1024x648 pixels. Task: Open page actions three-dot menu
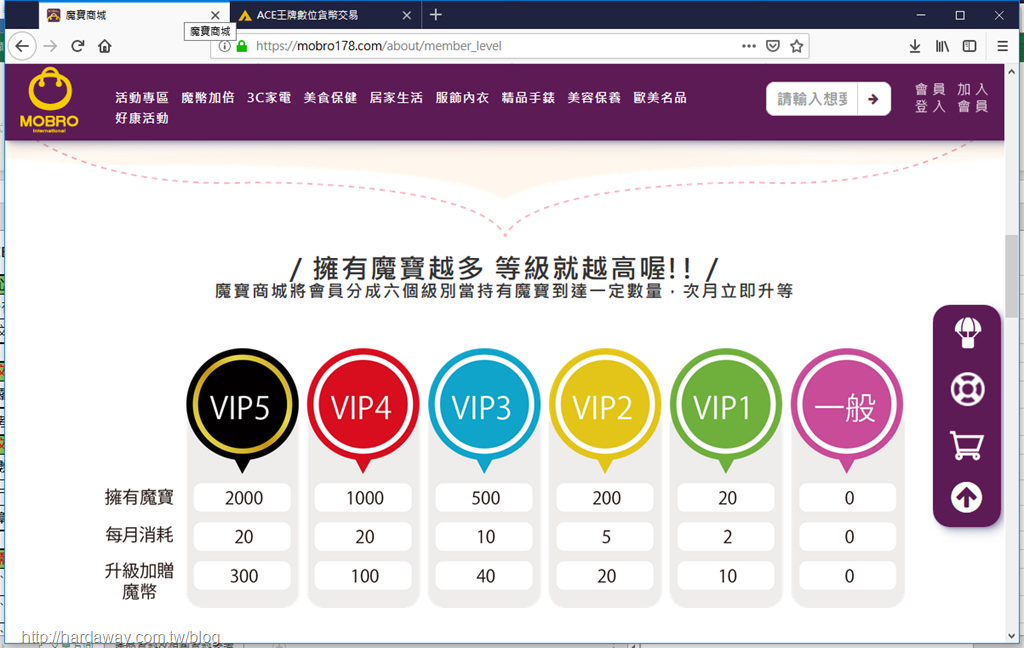[x=749, y=46]
